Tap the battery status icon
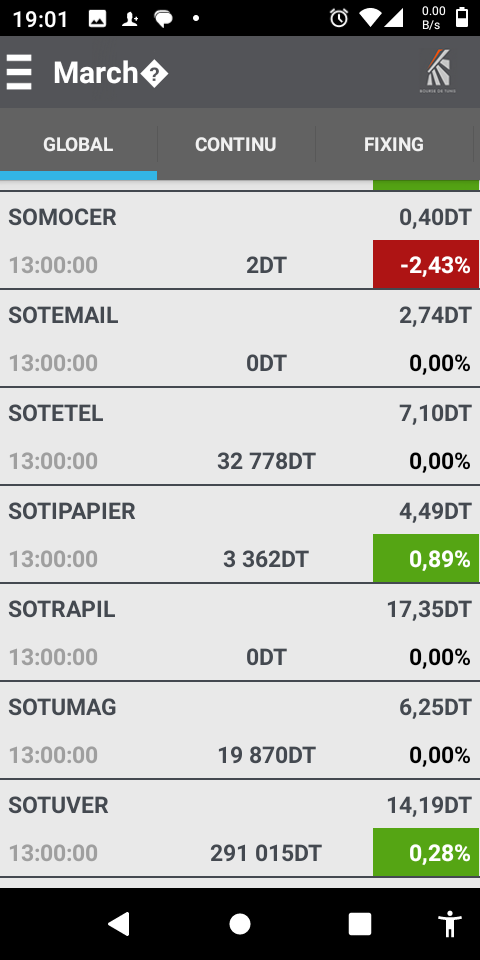 (462, 18)
